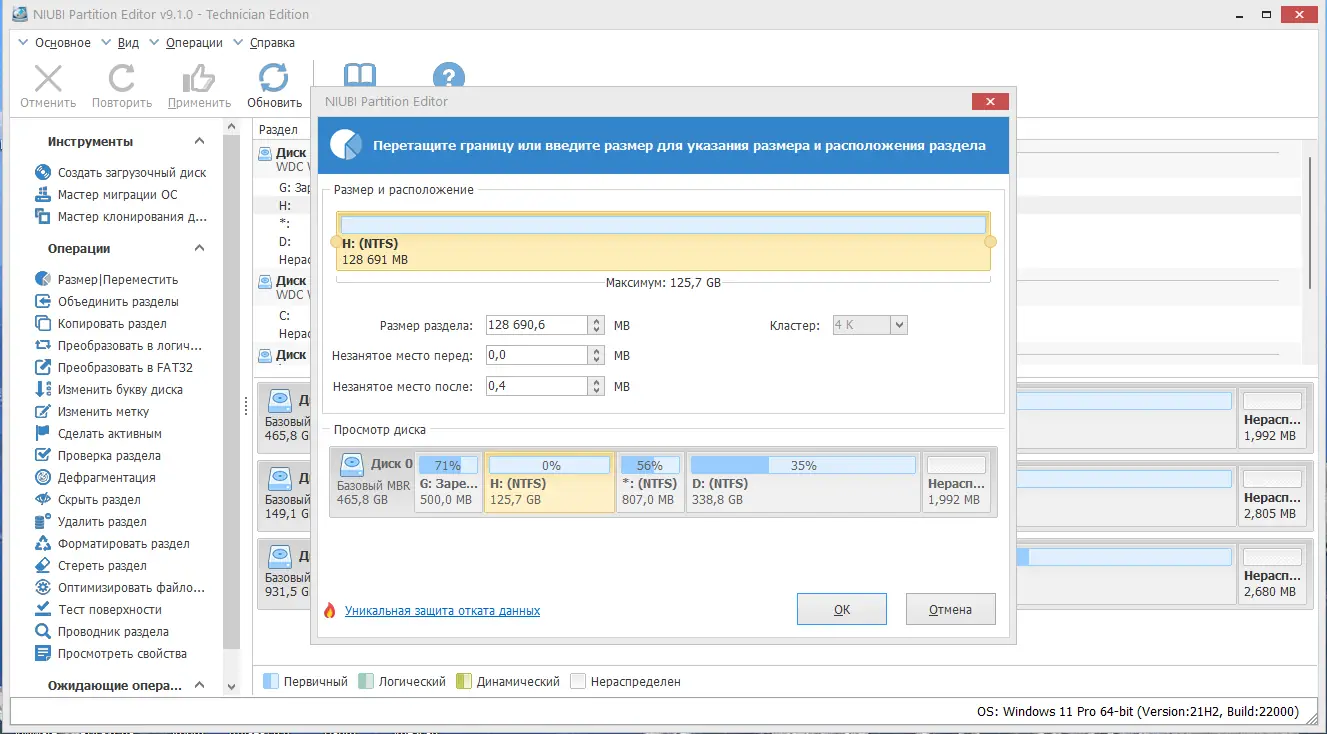Screen dimensions: 1327x734
Task: Choose 'Просмотреть свойства' operation
Action: pyautogui.click(x=111, y=654)
